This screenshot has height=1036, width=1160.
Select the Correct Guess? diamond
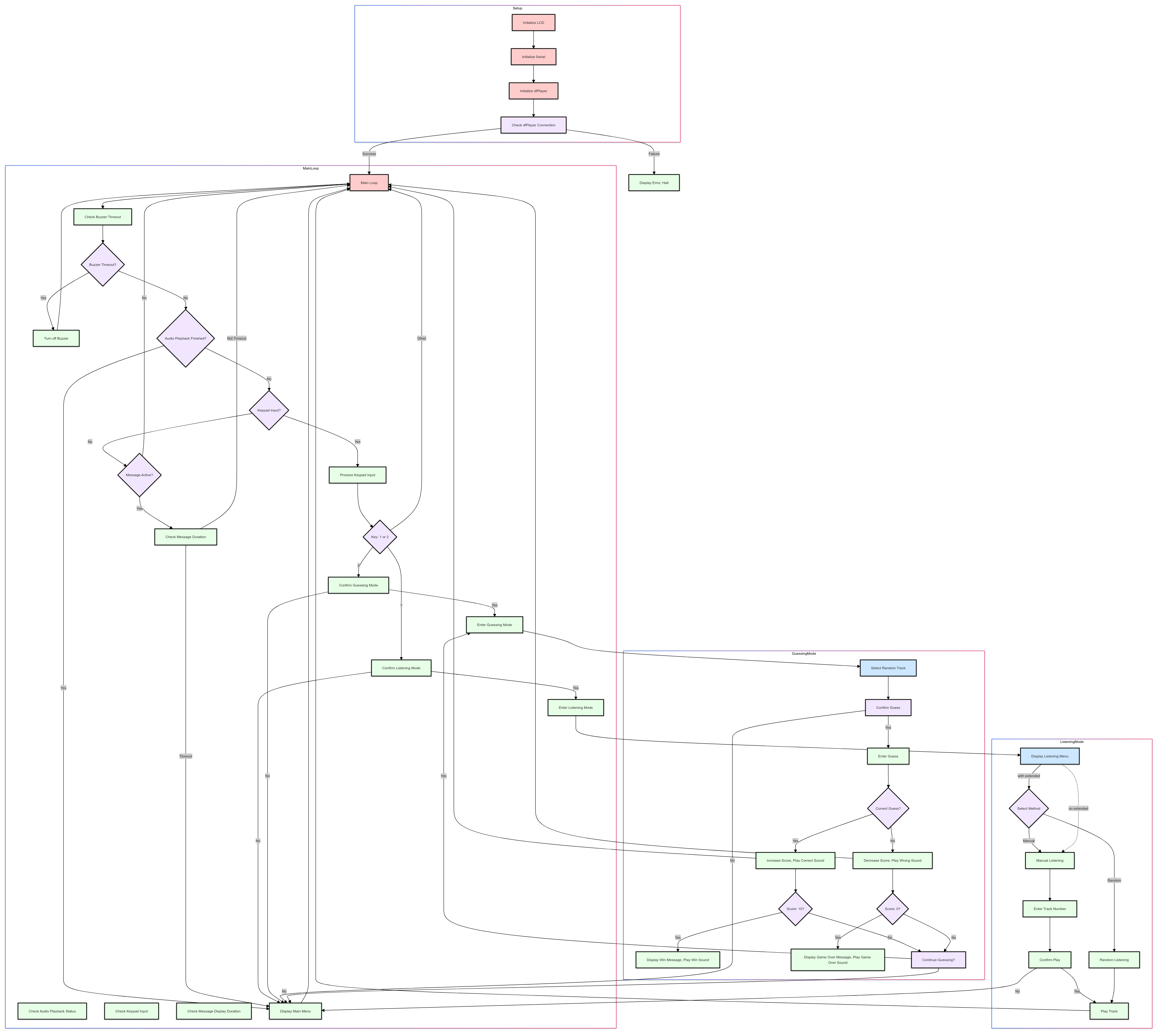click(x=888, y=808)
